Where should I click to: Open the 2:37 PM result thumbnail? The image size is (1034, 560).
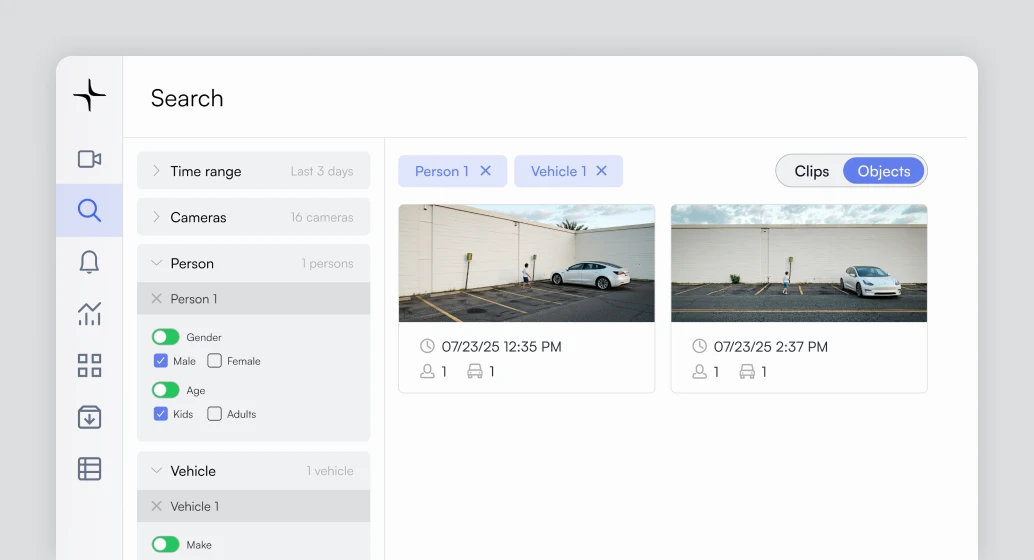[x=799, y=263]
